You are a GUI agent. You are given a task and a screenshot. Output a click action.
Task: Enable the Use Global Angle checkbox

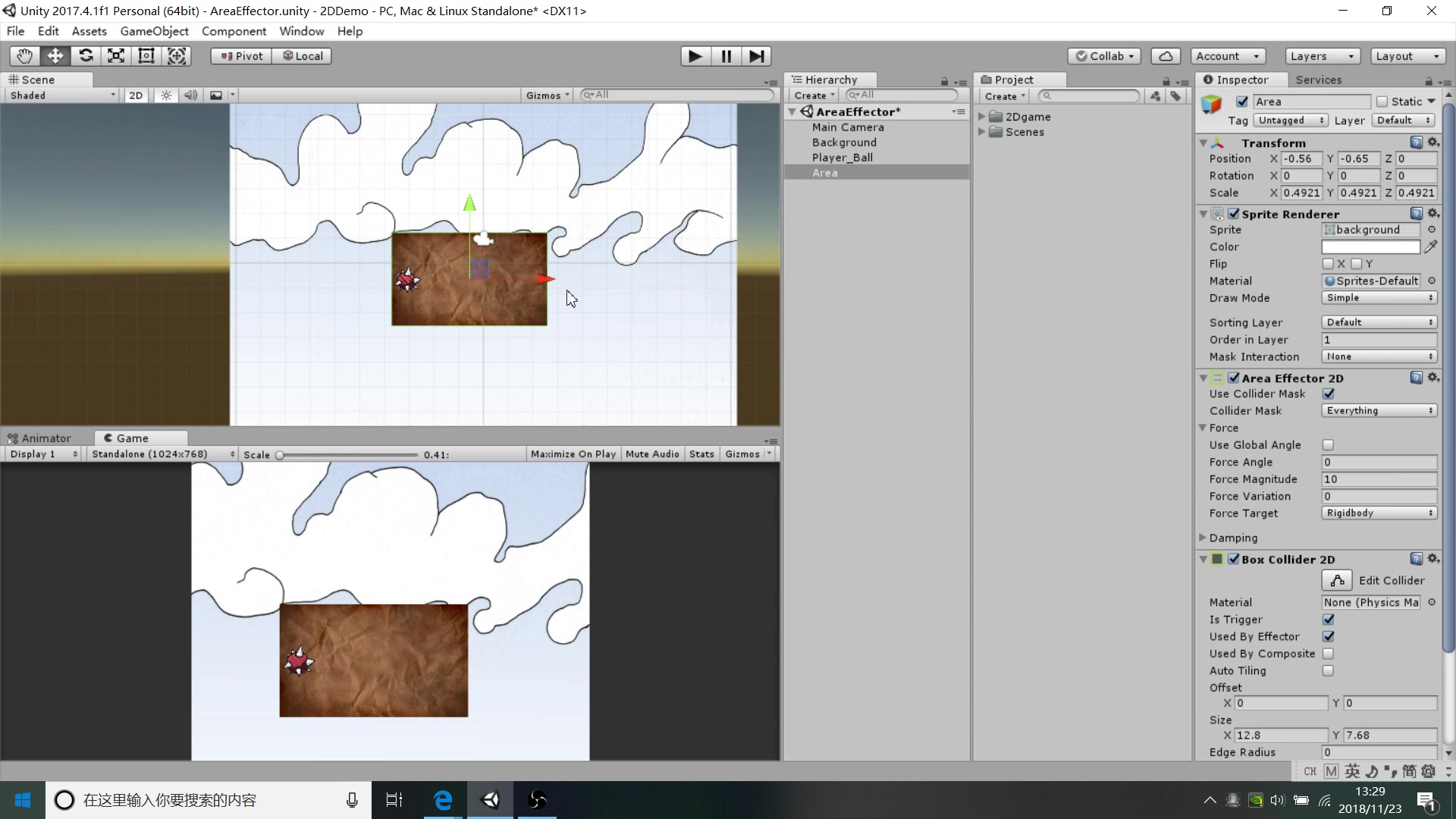coord(1328,445)
